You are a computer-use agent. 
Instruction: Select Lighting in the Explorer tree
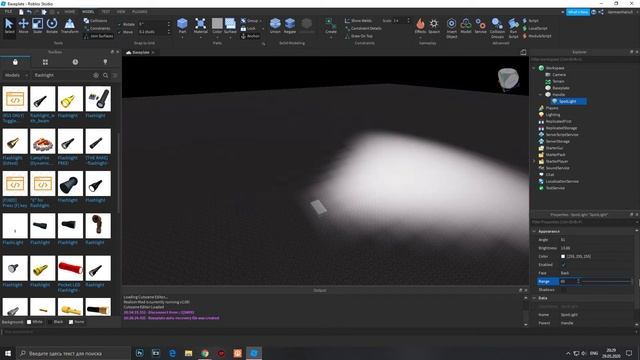[x=553, y=115]
